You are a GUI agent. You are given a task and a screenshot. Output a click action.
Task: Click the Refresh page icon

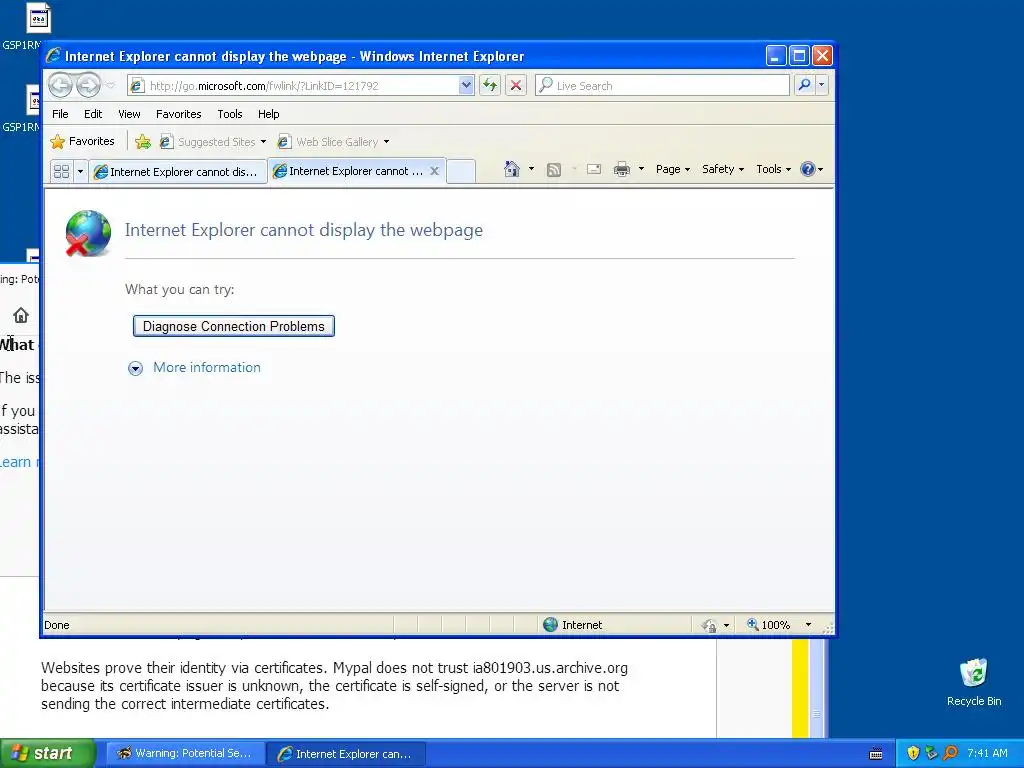tap(490, 86)
